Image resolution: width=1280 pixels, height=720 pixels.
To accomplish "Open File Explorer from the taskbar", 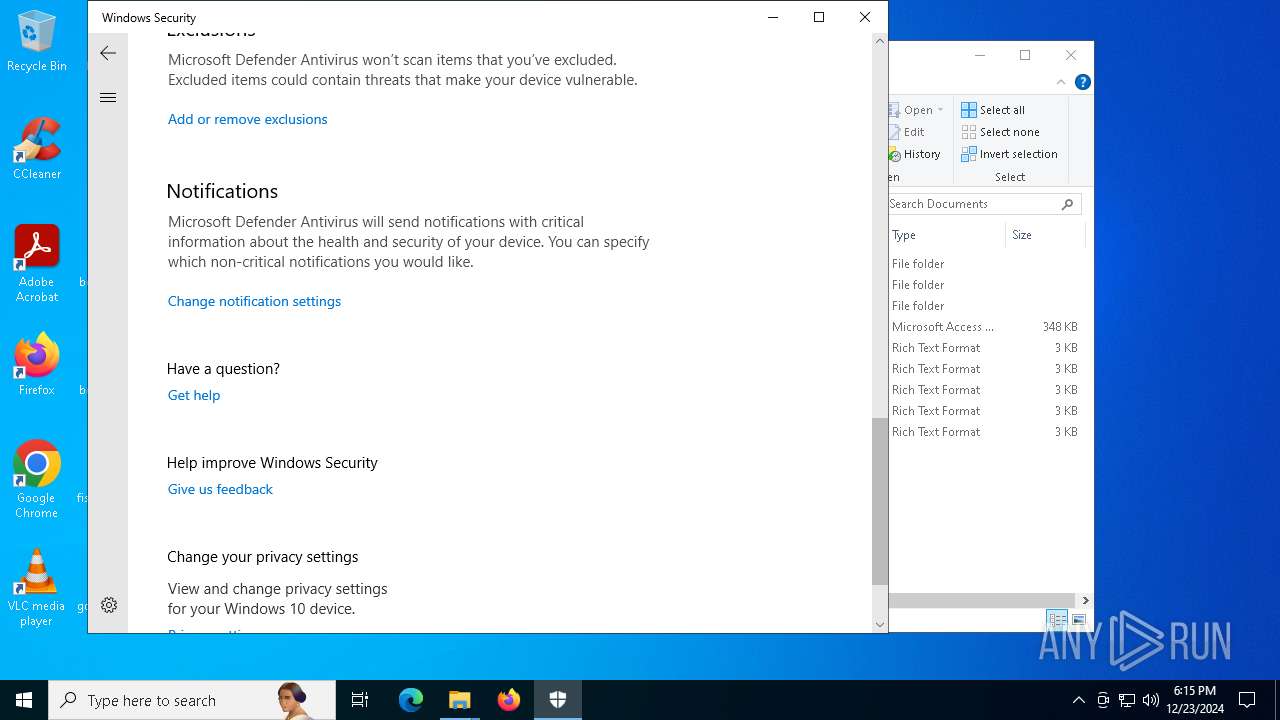I will 460,700.
